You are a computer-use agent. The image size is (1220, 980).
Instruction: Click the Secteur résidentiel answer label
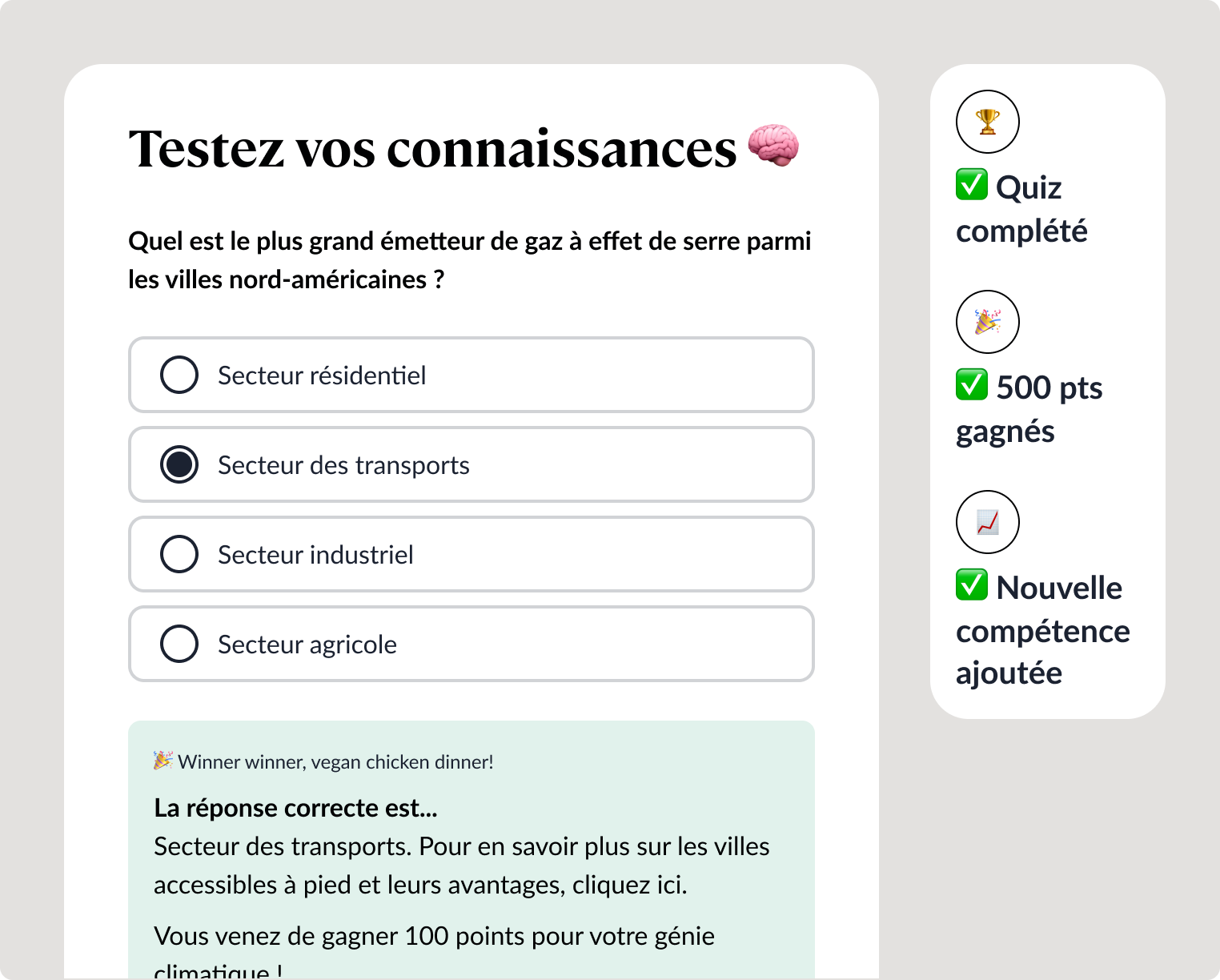click(322, 376)
